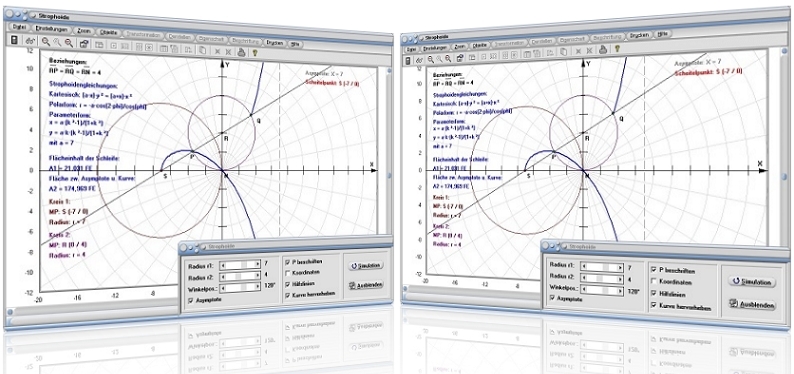The width and height of the screenshot is (794, 374).
Task: Click 'A2 = 174,969 FE' text in left window
Action: [71, 189]
